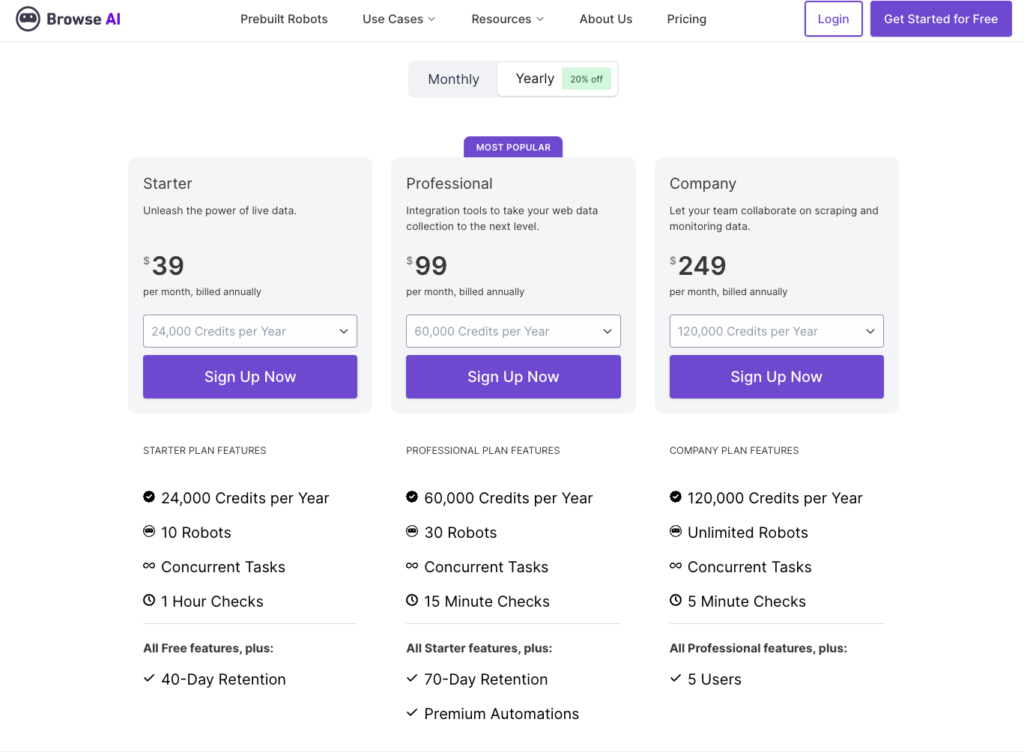Click the clock icon beside 1 Hour Checks
The height and width of the screenshot is (752, 1024).
[149, 600]
